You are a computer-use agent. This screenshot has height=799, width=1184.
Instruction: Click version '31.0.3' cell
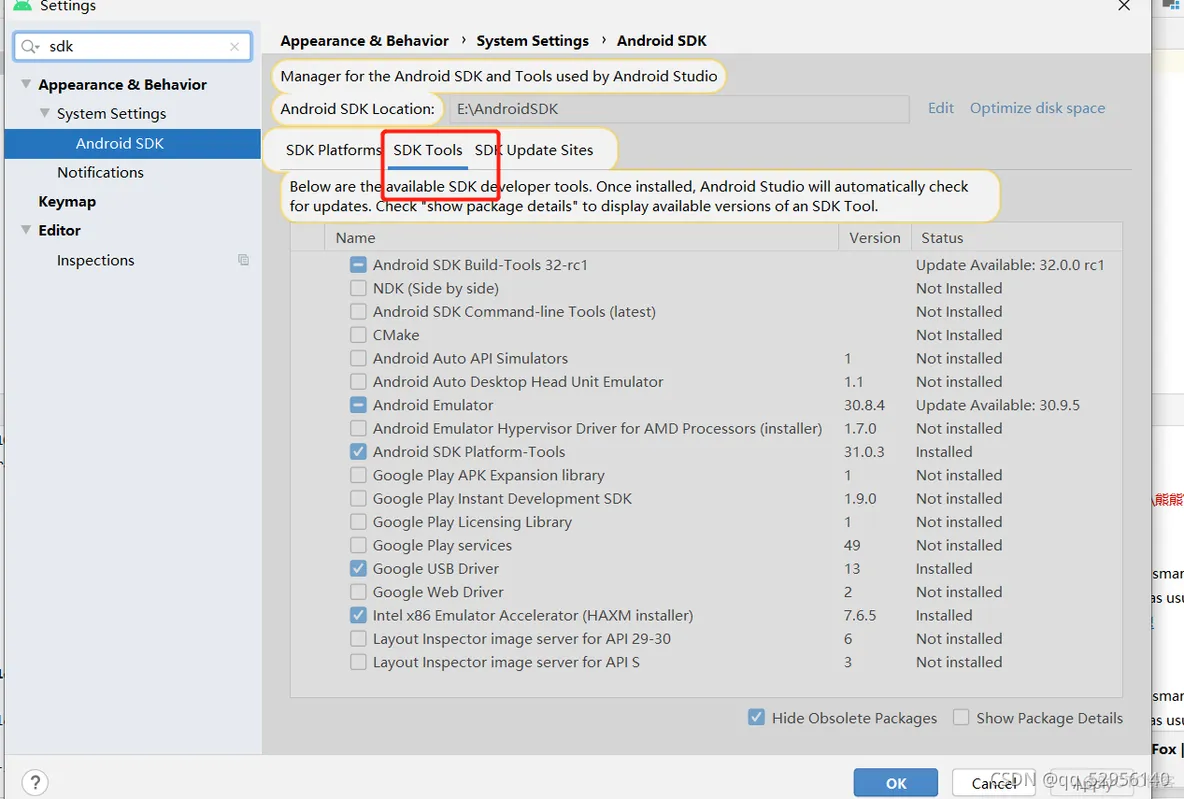864,452
